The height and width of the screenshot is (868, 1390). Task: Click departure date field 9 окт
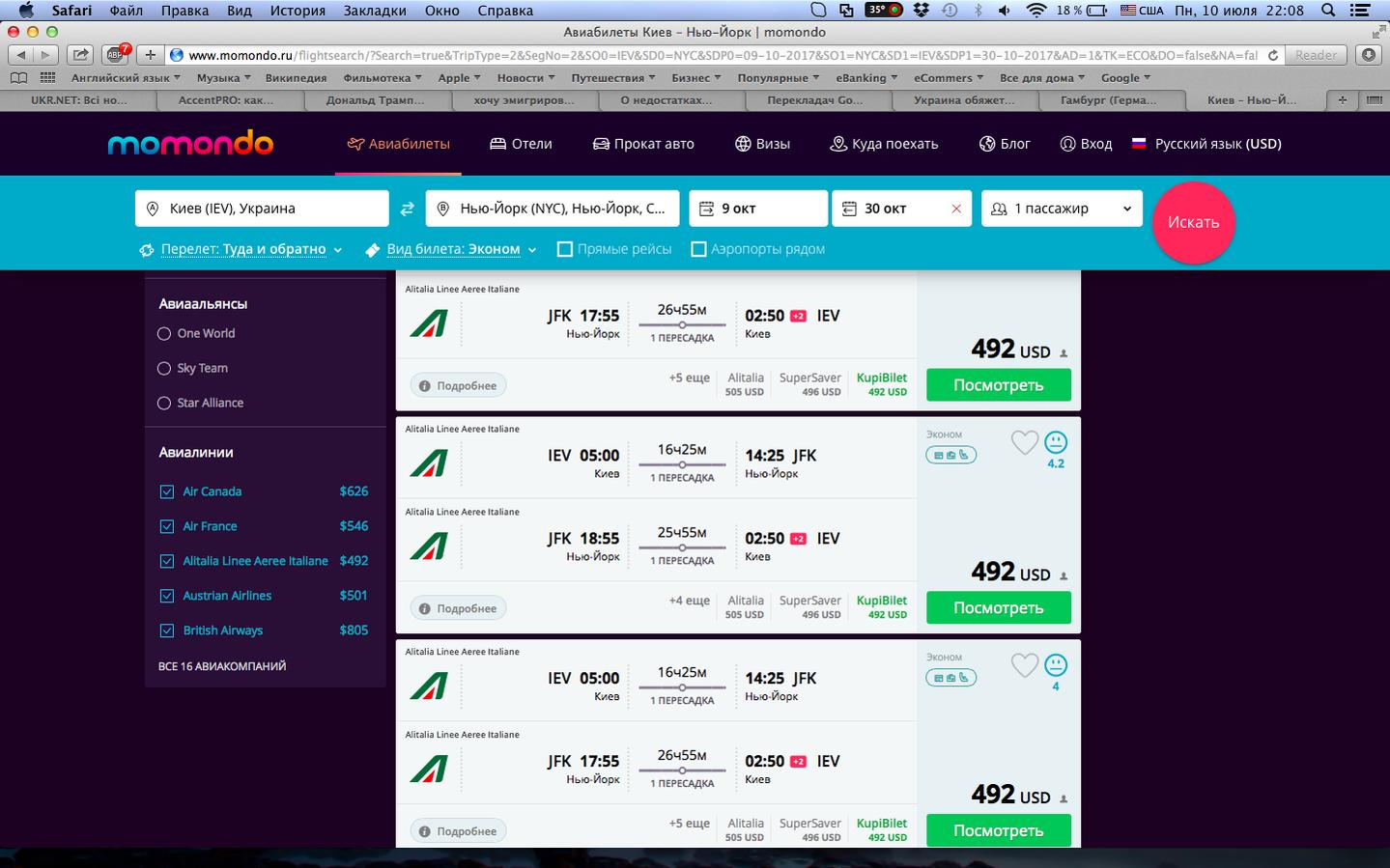(758, 209)
